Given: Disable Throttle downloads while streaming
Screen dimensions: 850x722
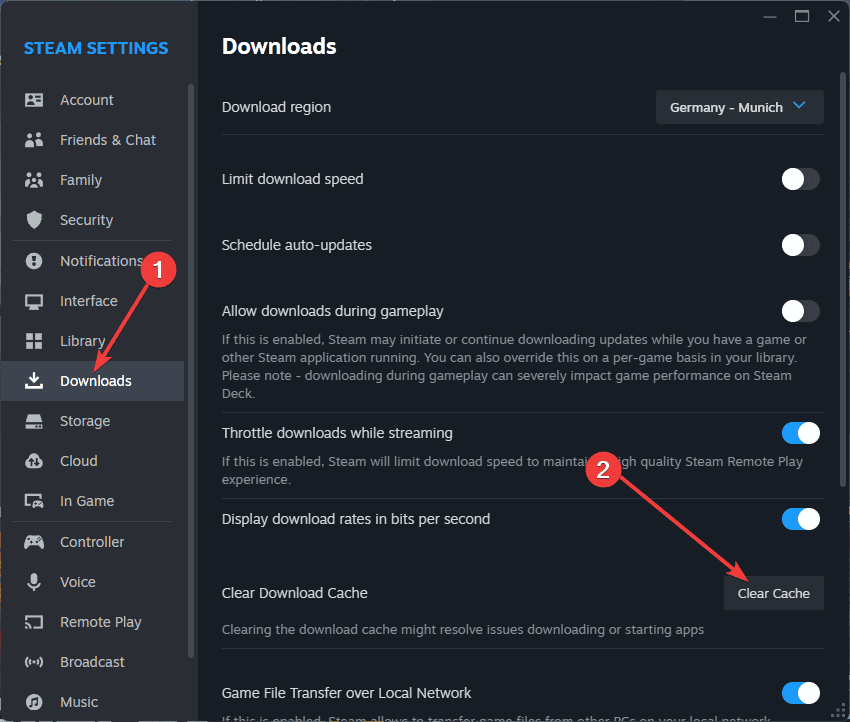Looking at the screenshot, I should click(x=800, y=433).
